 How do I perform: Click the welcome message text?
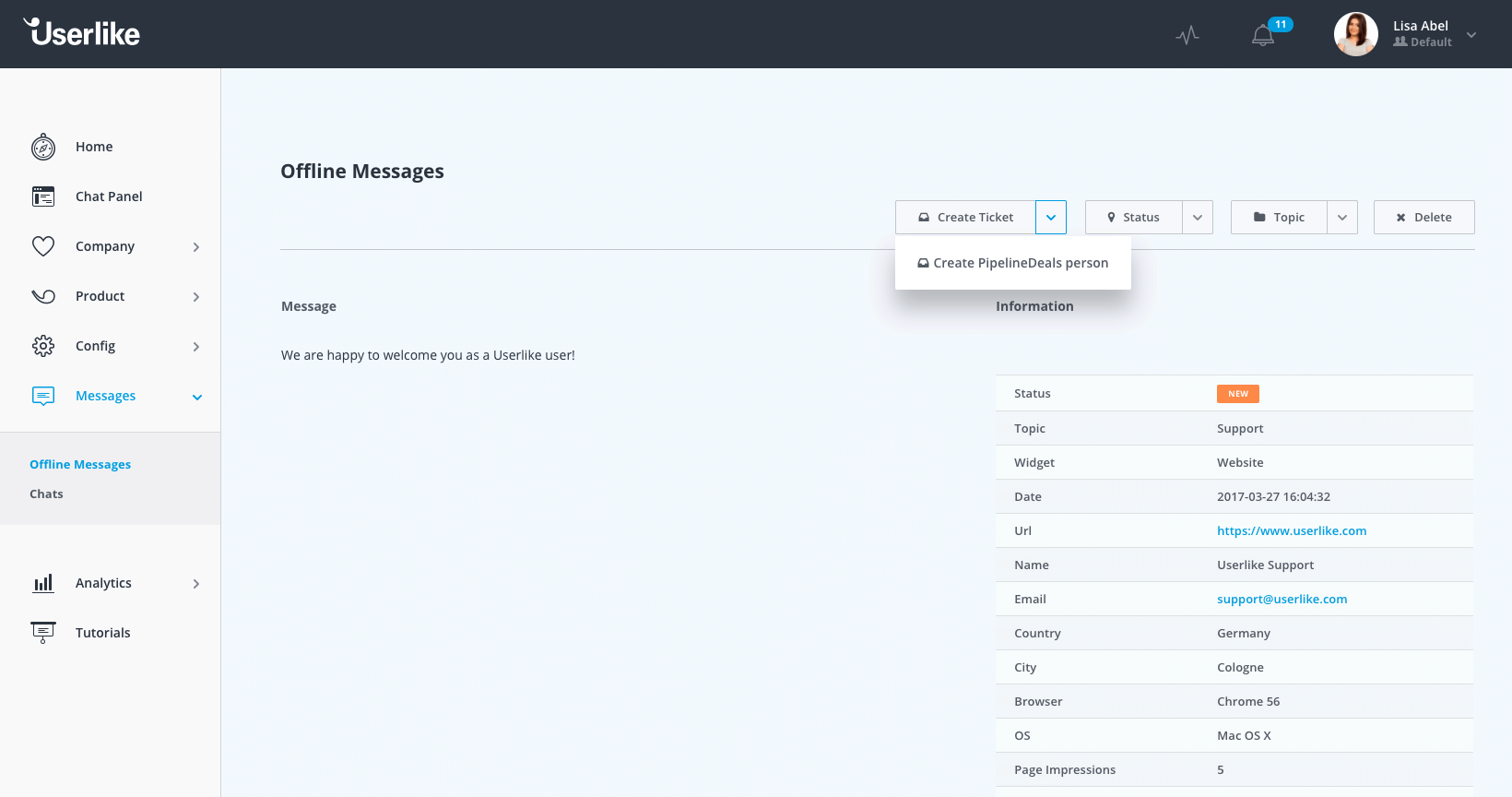click(428, 355)
